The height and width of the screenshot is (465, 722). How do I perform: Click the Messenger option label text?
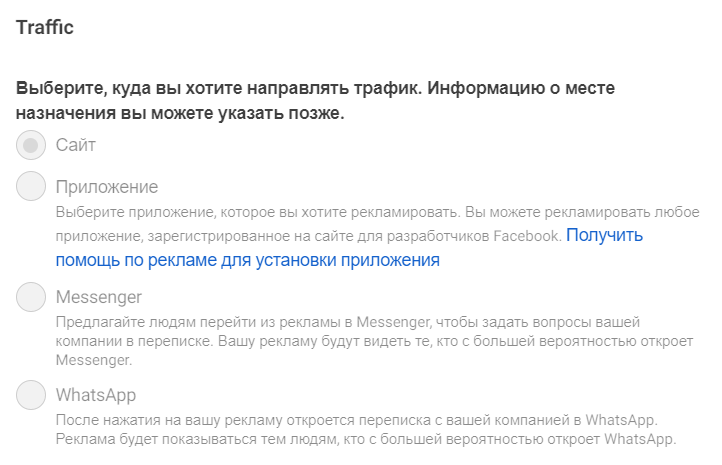[99, 297]
